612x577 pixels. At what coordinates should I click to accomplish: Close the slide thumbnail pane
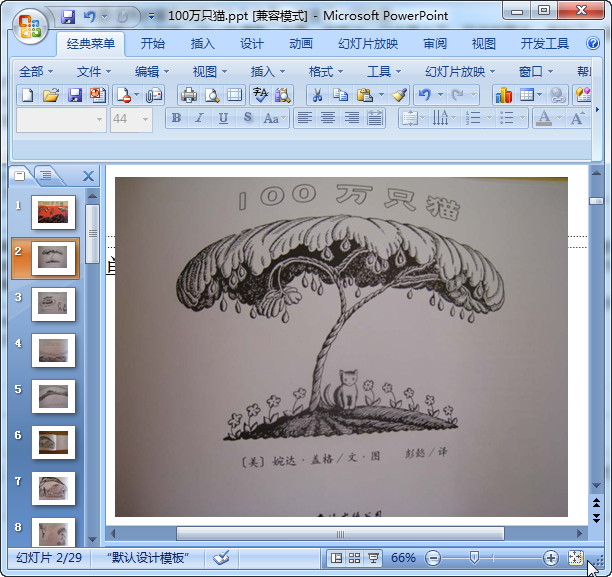[89, 176]
